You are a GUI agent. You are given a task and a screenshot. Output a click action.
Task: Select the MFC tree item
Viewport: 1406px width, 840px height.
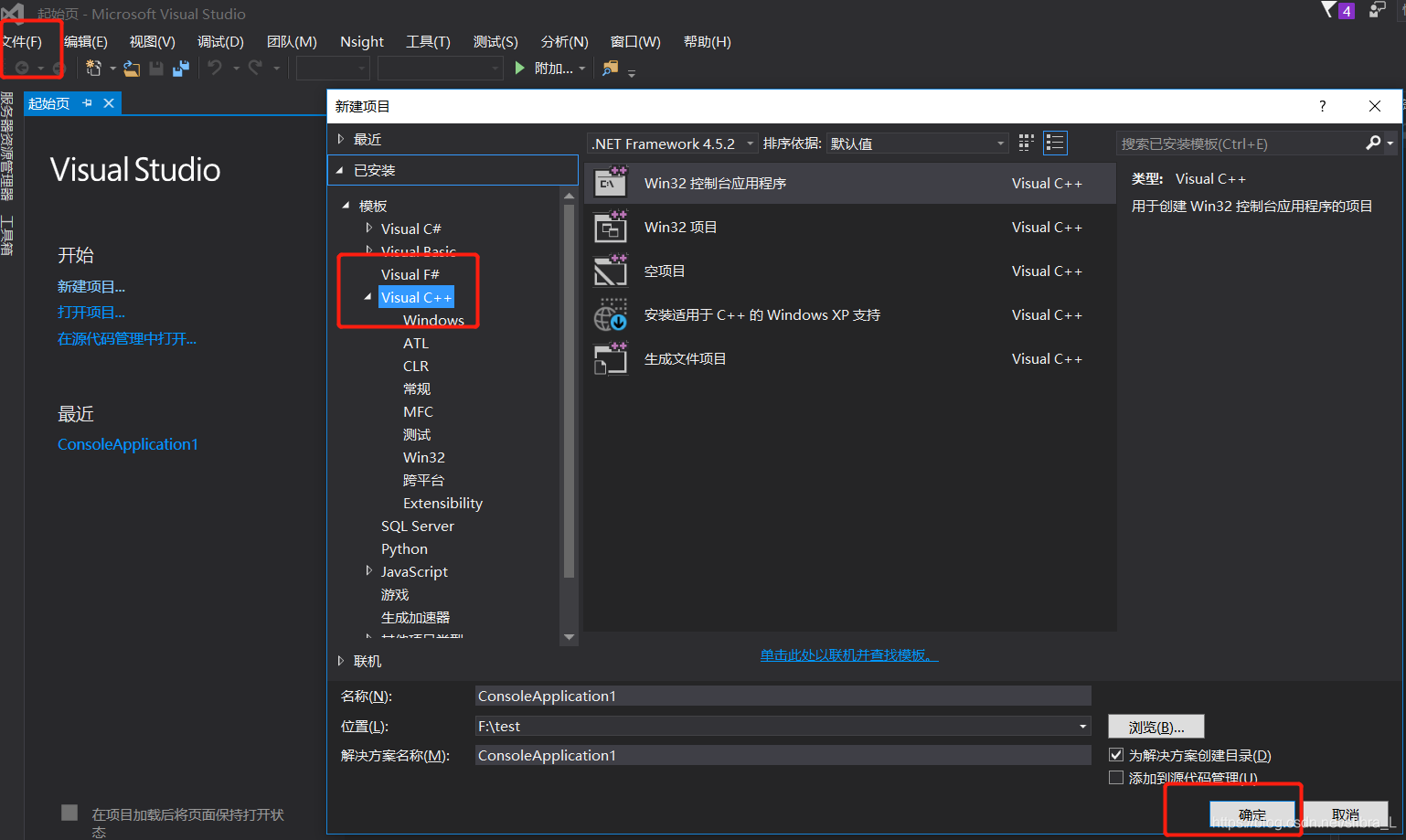coord(418,411)
